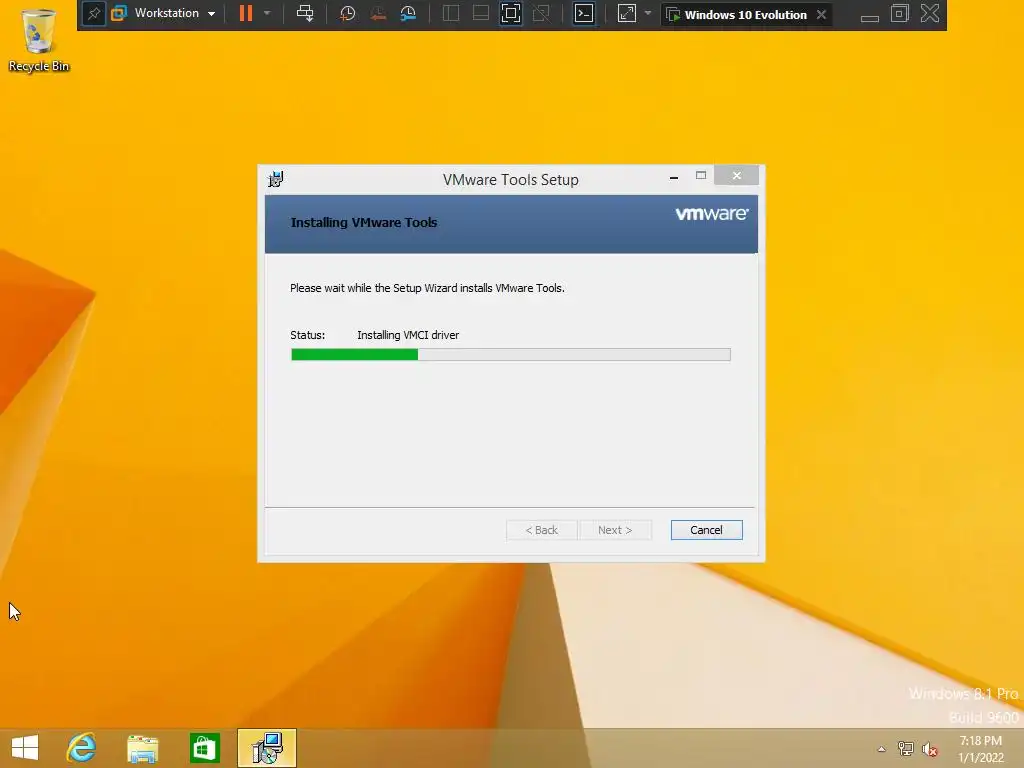Open the console view icon
This screenshot has height=768, width=1024.
(584, 14)
